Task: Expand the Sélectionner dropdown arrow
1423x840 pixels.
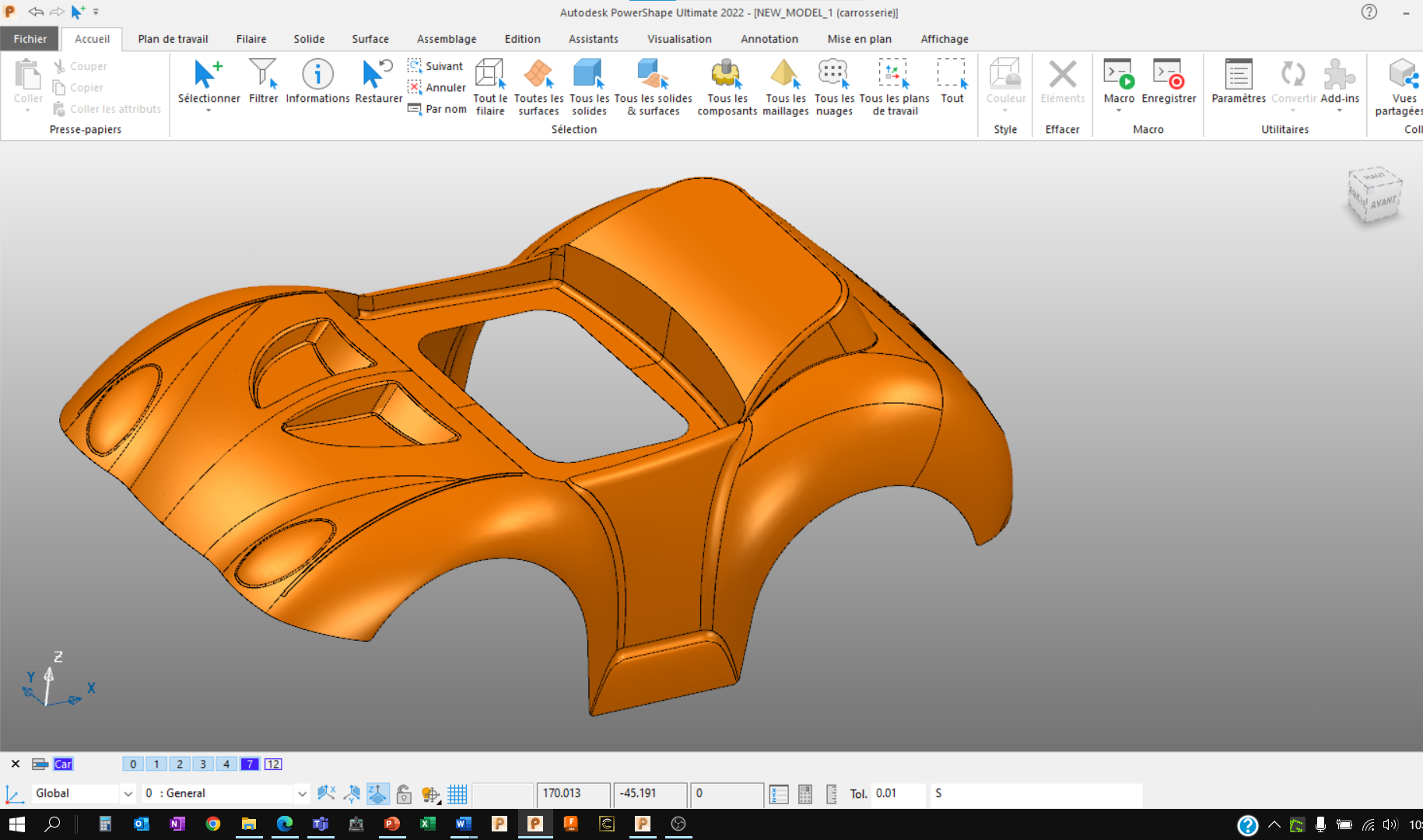Action: tap(209, 111)
